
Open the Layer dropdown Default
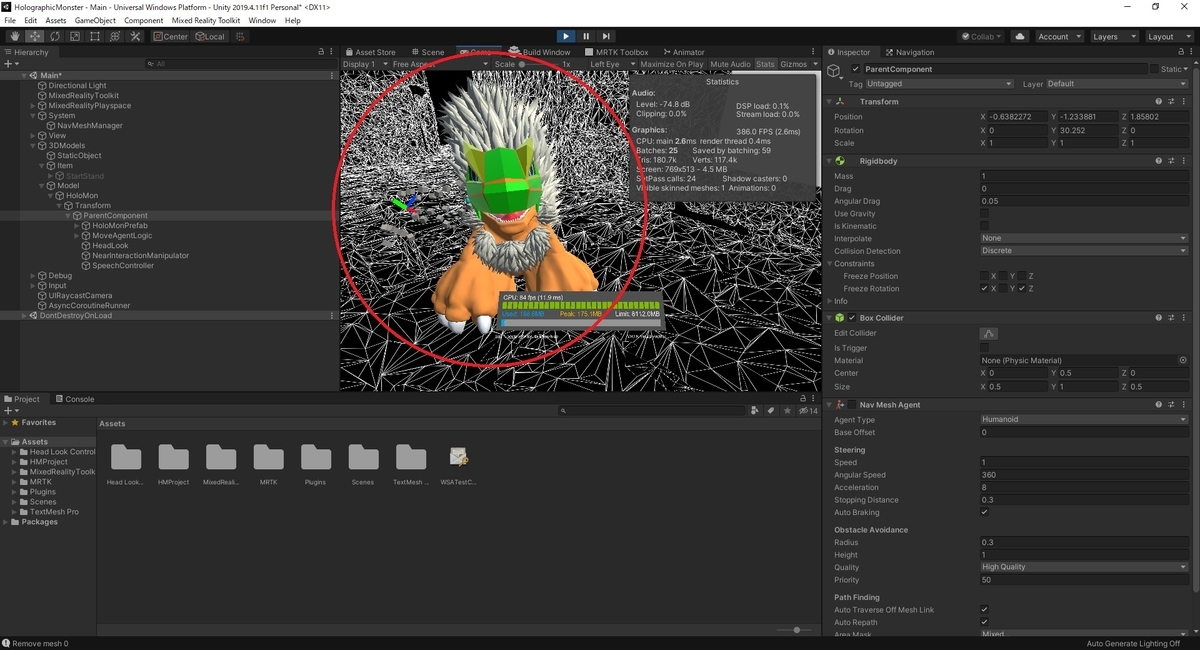click(x=1116, y=84)
